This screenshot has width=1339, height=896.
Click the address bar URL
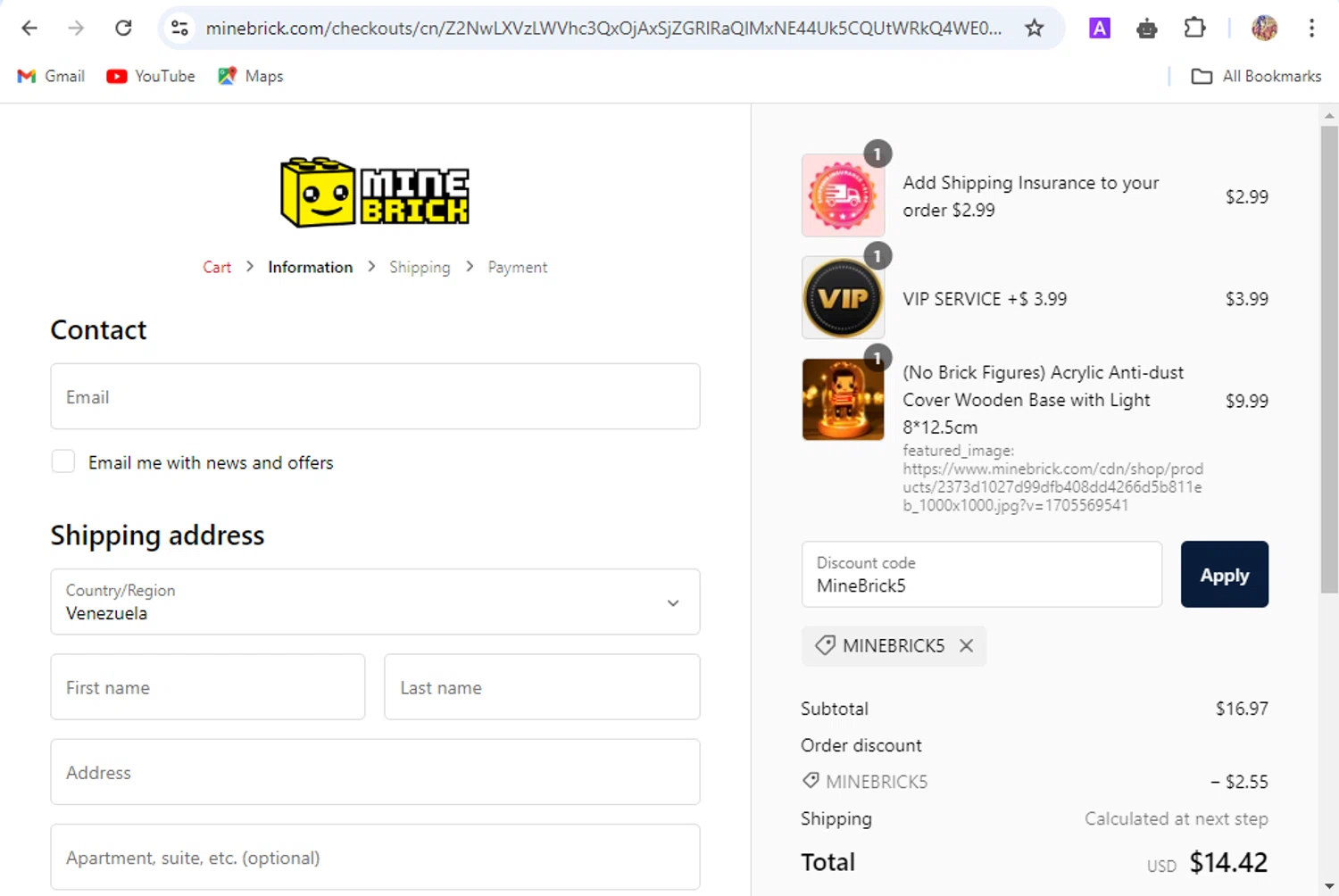[x=603, y=29]
